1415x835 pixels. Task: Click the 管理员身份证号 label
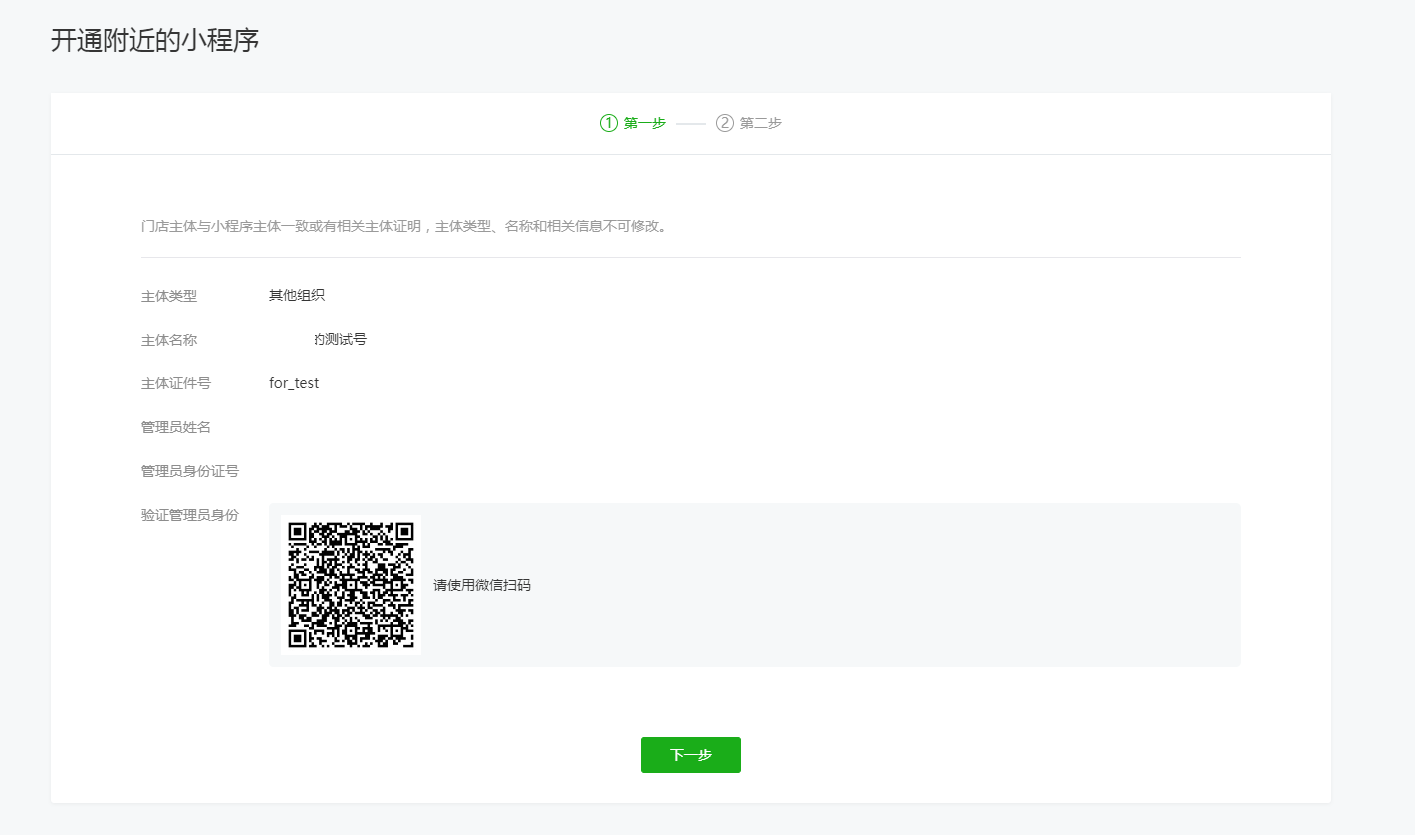190,471
